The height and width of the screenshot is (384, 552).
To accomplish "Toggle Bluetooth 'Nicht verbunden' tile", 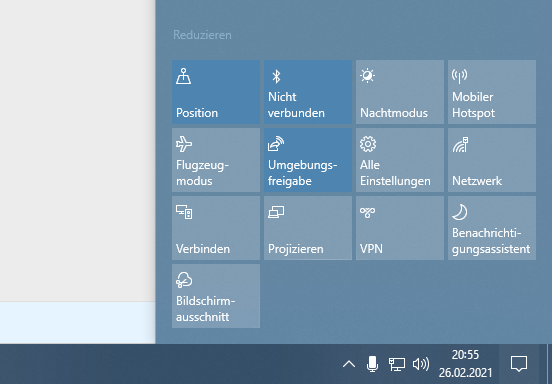I will [308, 92].
